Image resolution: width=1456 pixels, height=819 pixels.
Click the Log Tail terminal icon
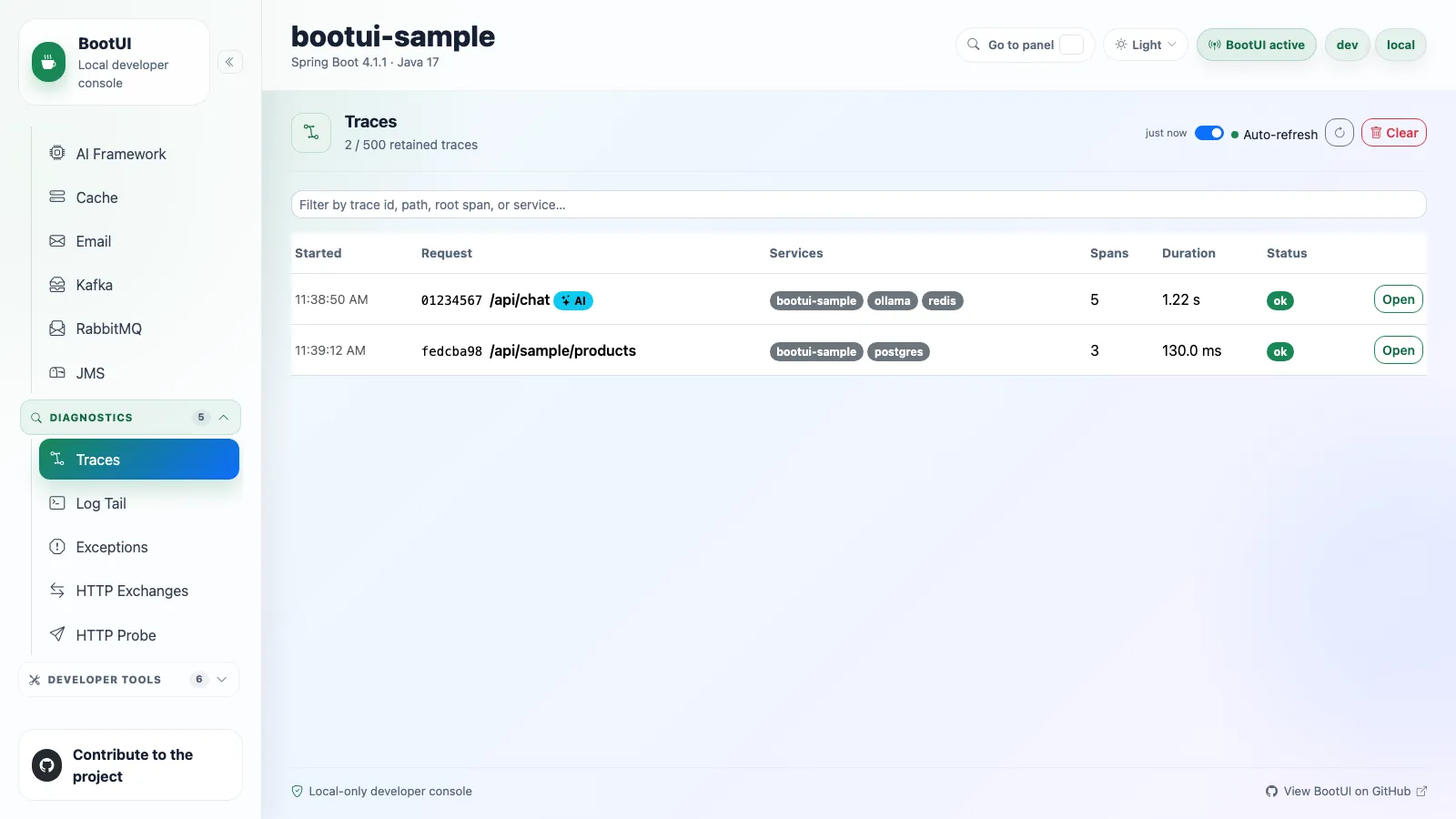pyautogui.click(x=57, y=502)
